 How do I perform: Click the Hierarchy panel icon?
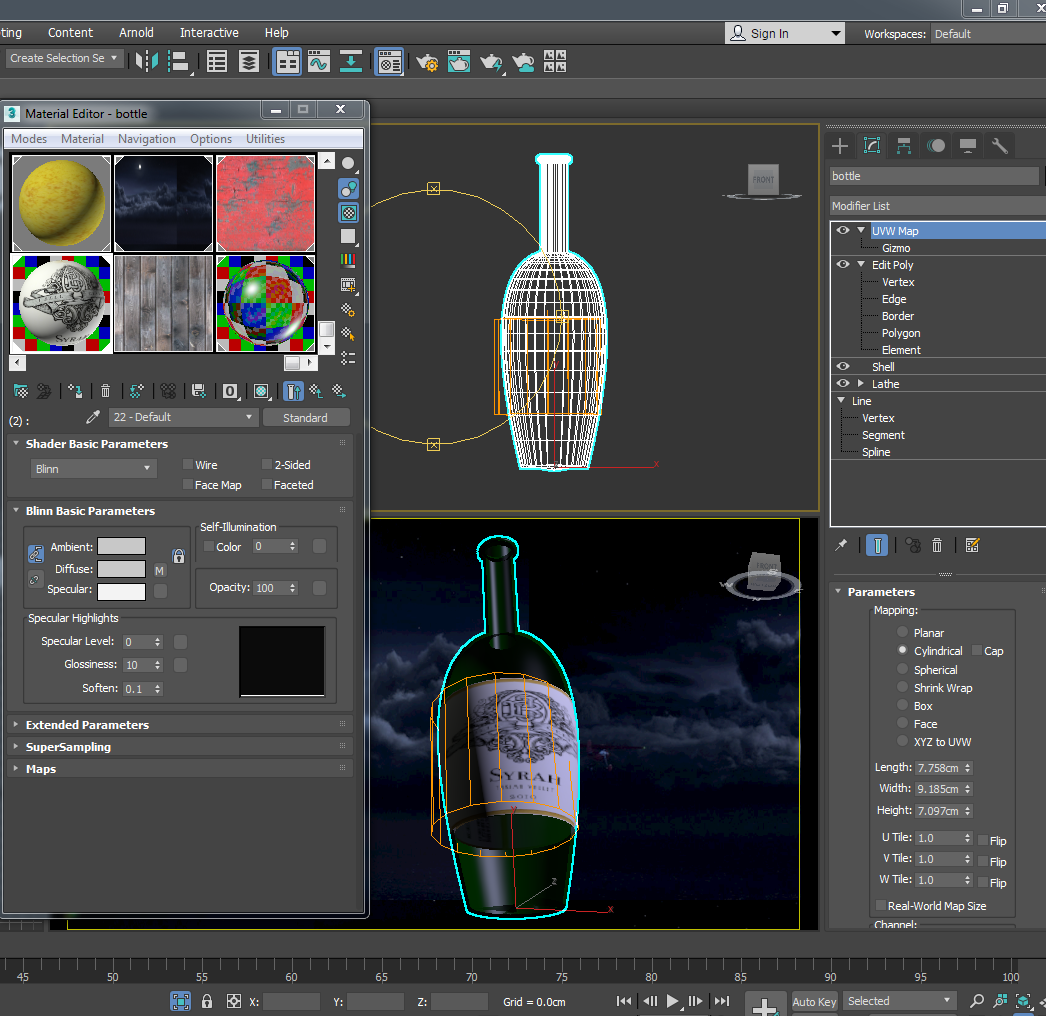(903, 146)
